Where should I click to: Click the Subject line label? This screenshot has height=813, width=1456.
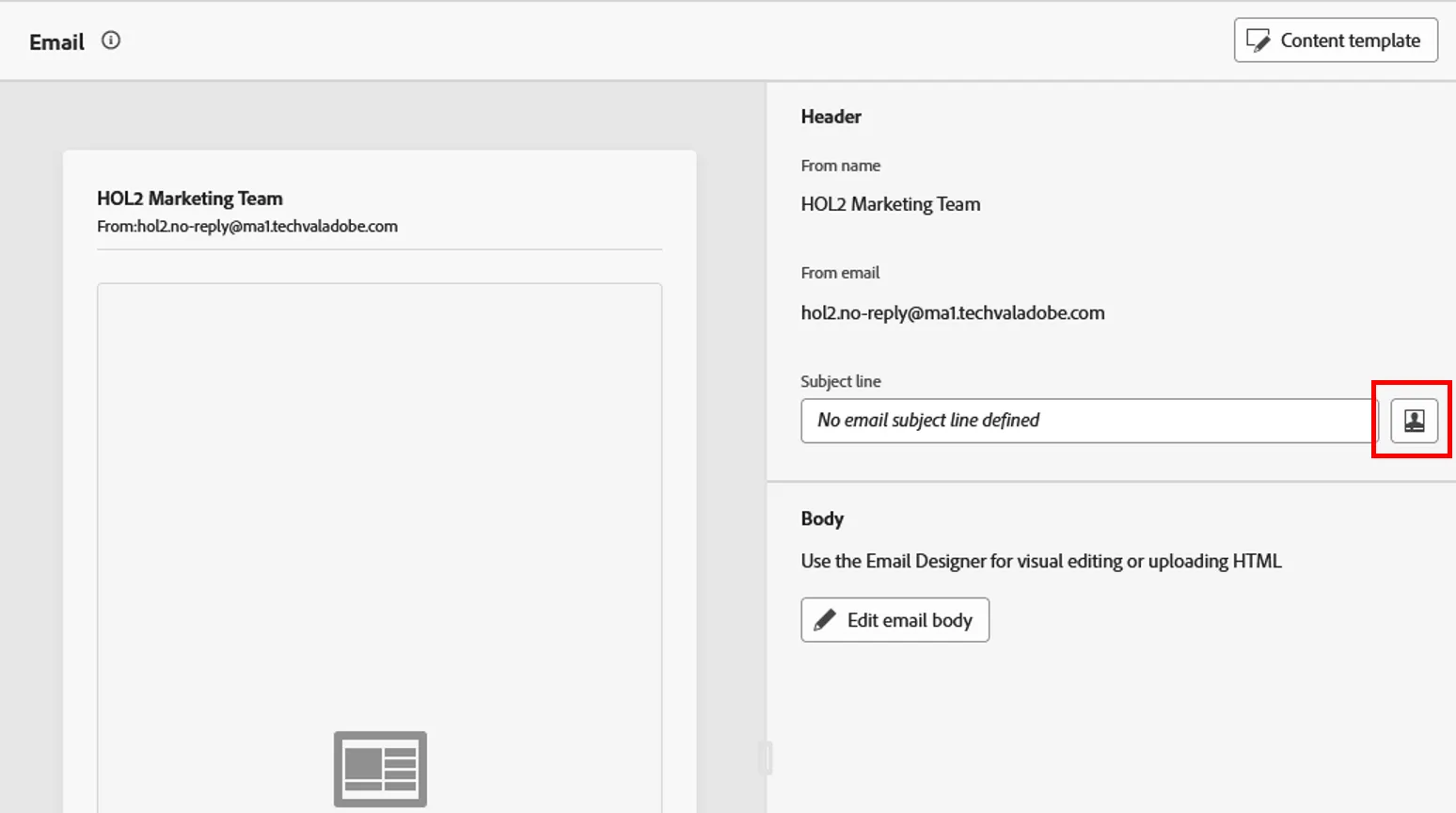pyautogui.click(x=841, y=381)
